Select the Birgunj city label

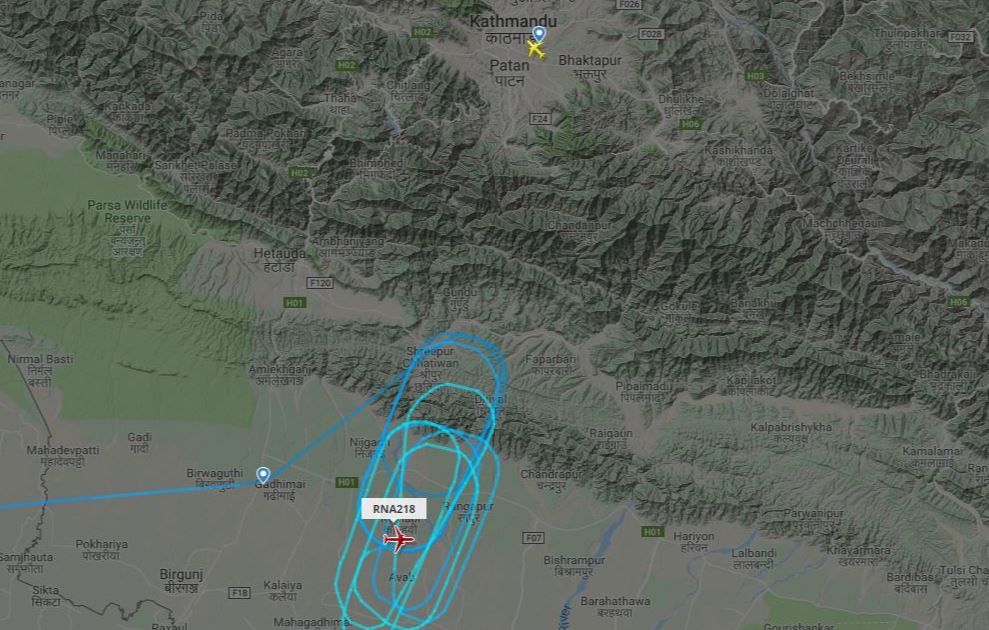pyautogui.click(x=181, y=575)
